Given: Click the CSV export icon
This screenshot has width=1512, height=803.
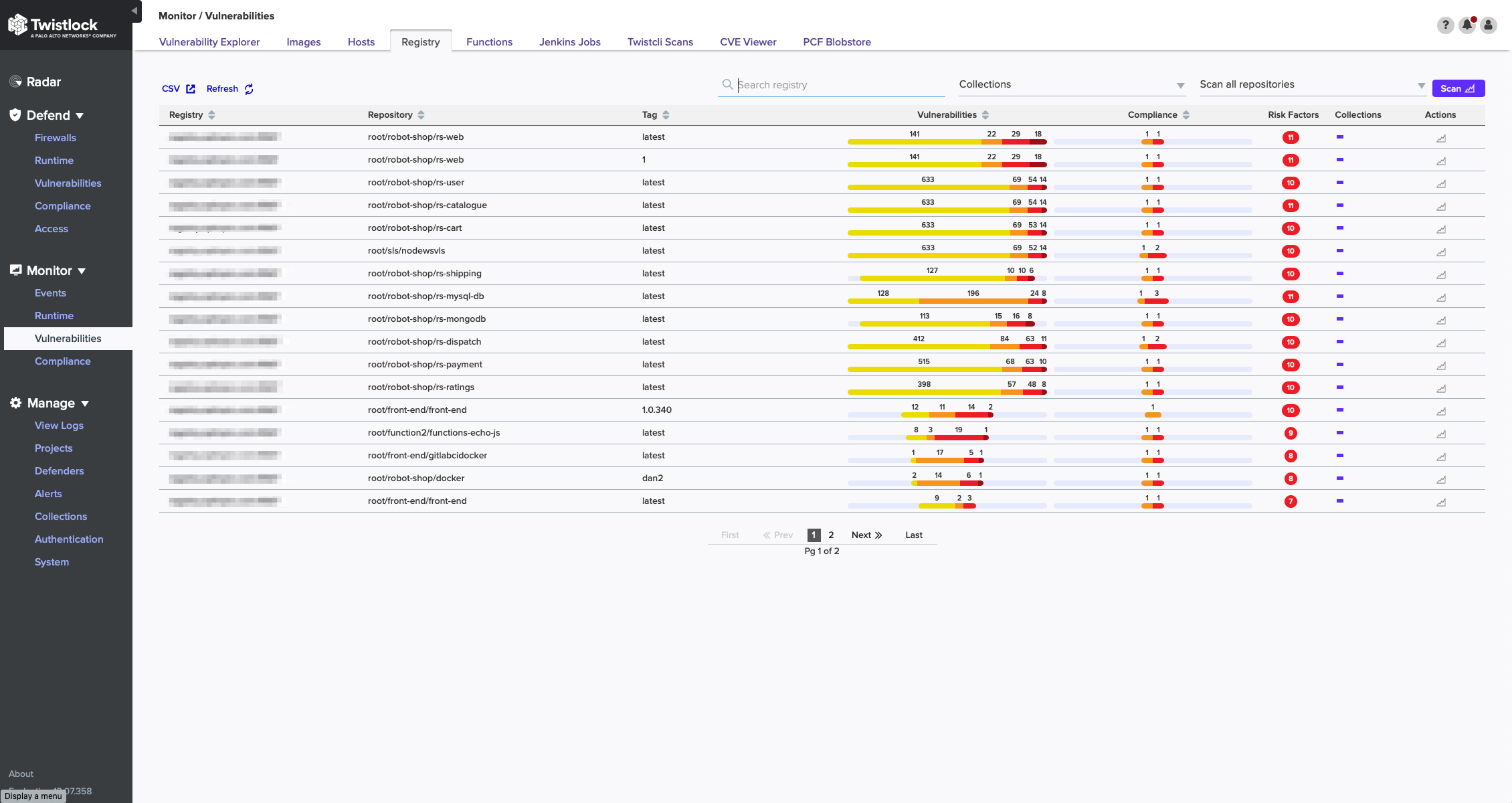Looking at the screenshot, I should click(191, 89).
